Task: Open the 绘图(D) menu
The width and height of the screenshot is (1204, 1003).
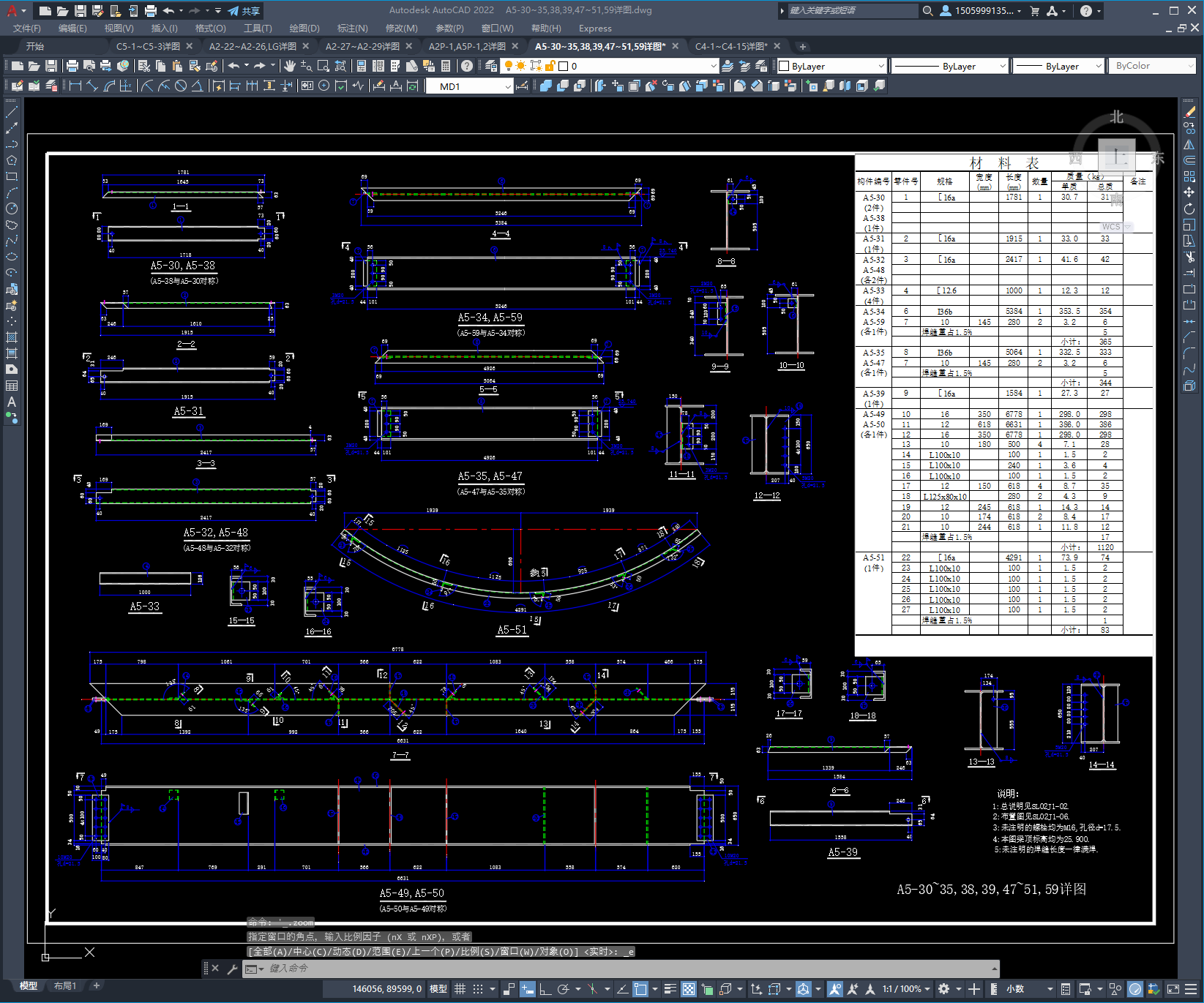Action: (x=304, y=28)
